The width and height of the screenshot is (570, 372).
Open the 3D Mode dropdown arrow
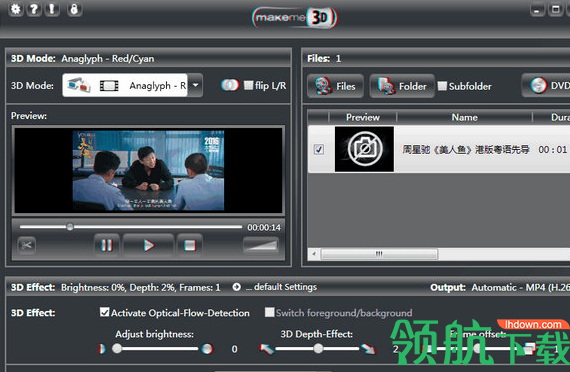click(x=196, y=85)
